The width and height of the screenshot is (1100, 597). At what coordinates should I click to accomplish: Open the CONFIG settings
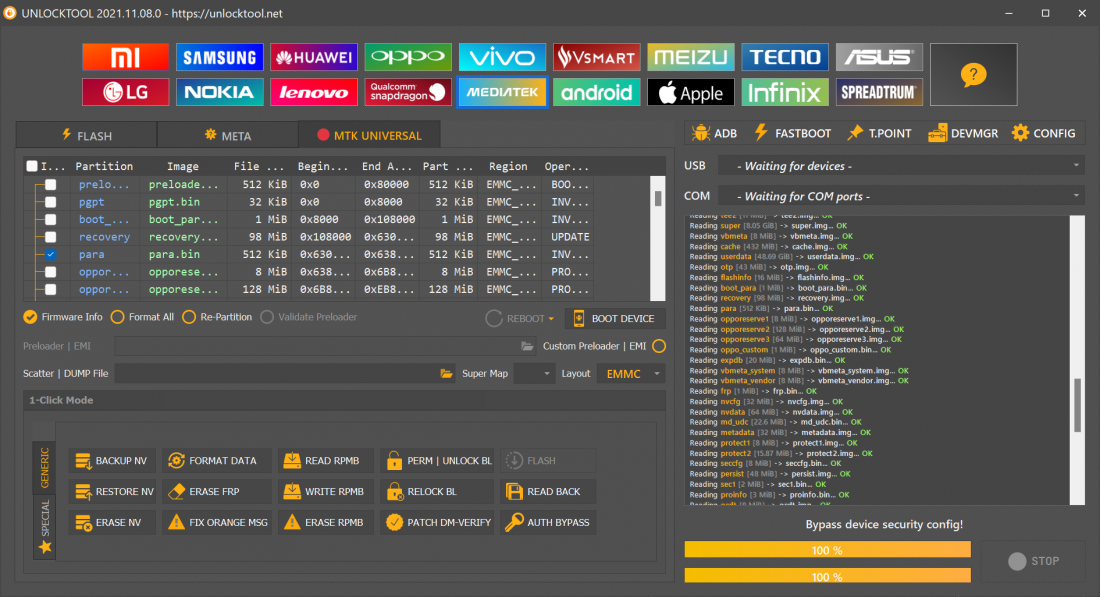click(x=1043, y=133)
